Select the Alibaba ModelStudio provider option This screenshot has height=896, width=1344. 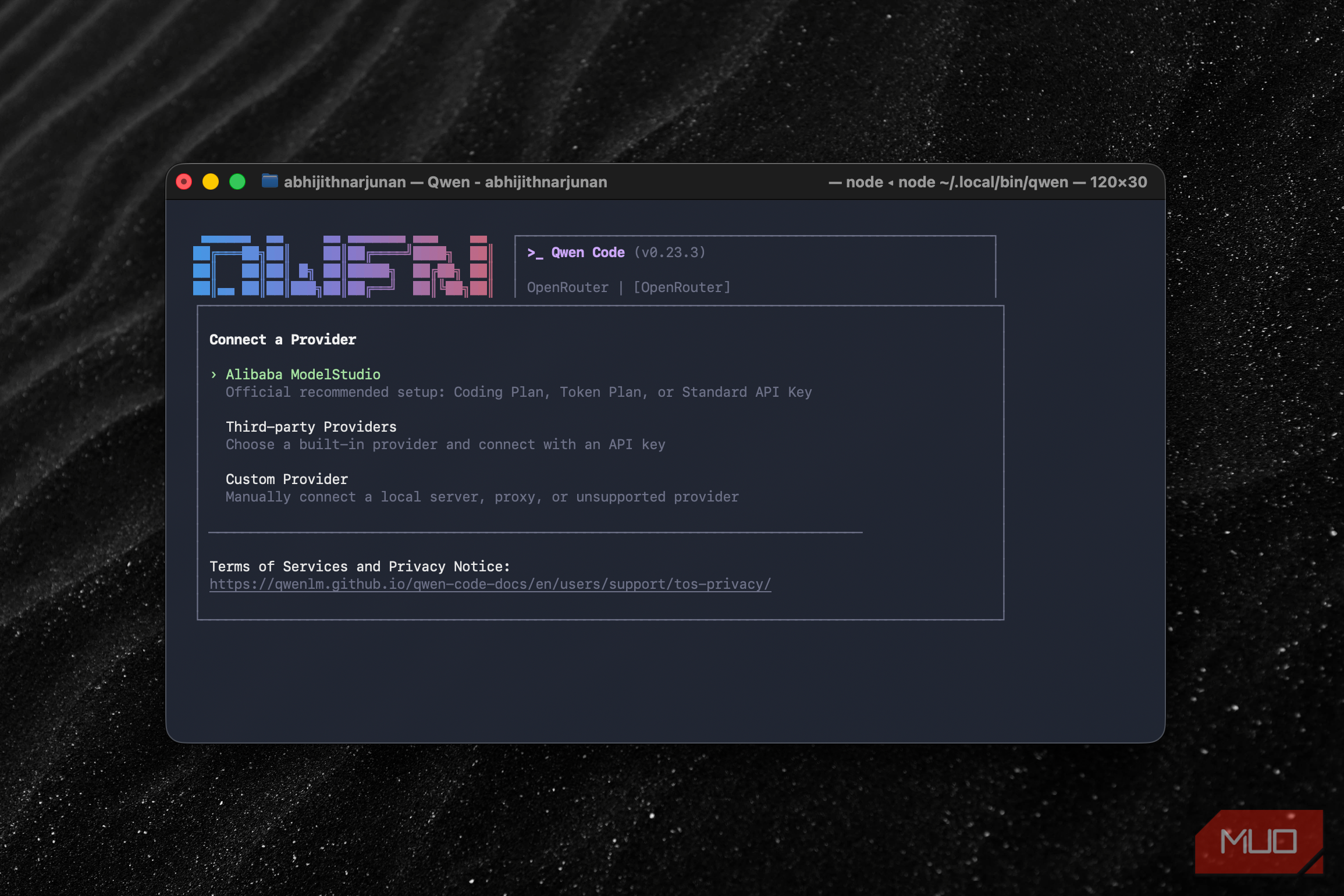(303, 374)
